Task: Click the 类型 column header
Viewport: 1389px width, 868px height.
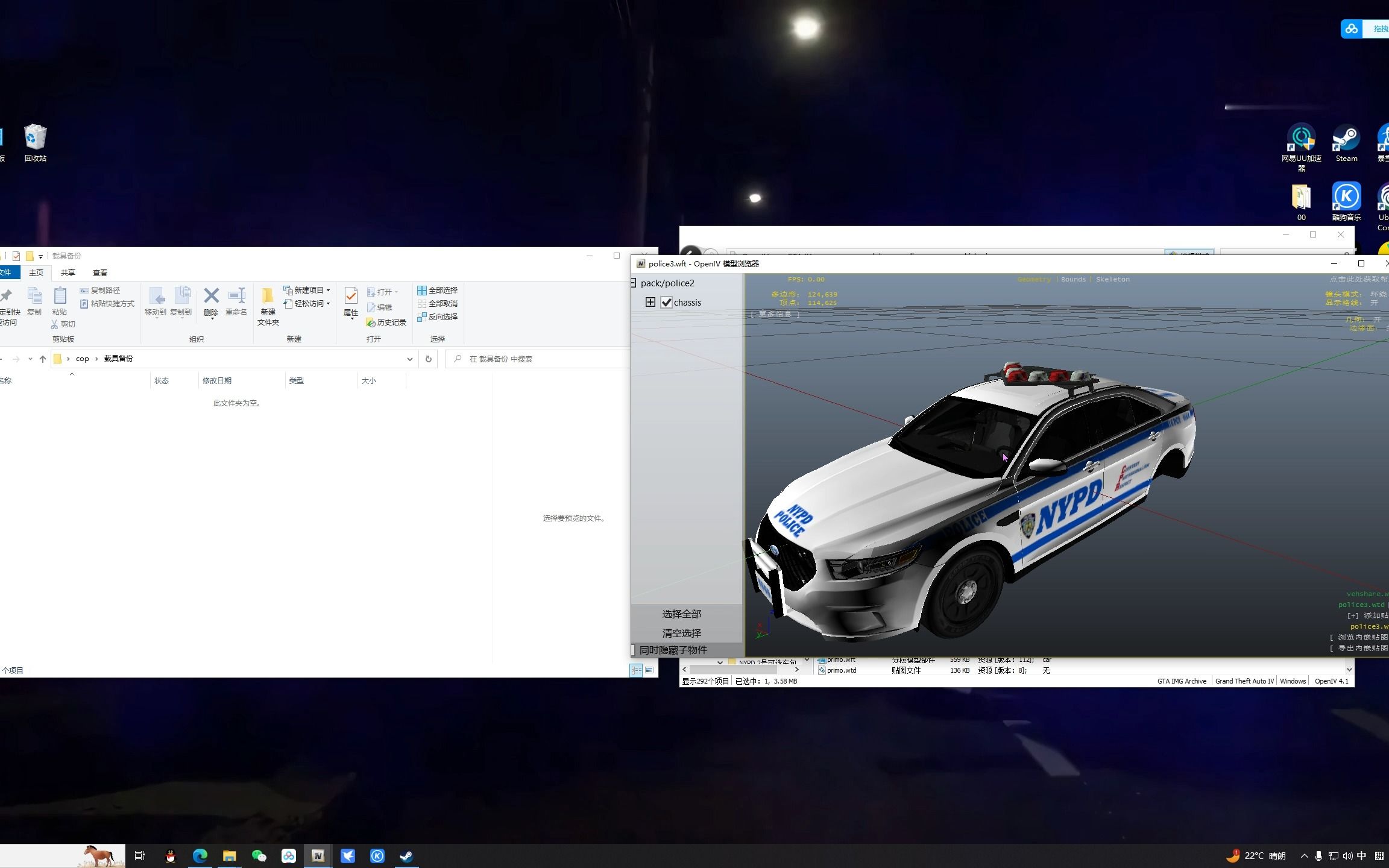Action: pos(321,381)
